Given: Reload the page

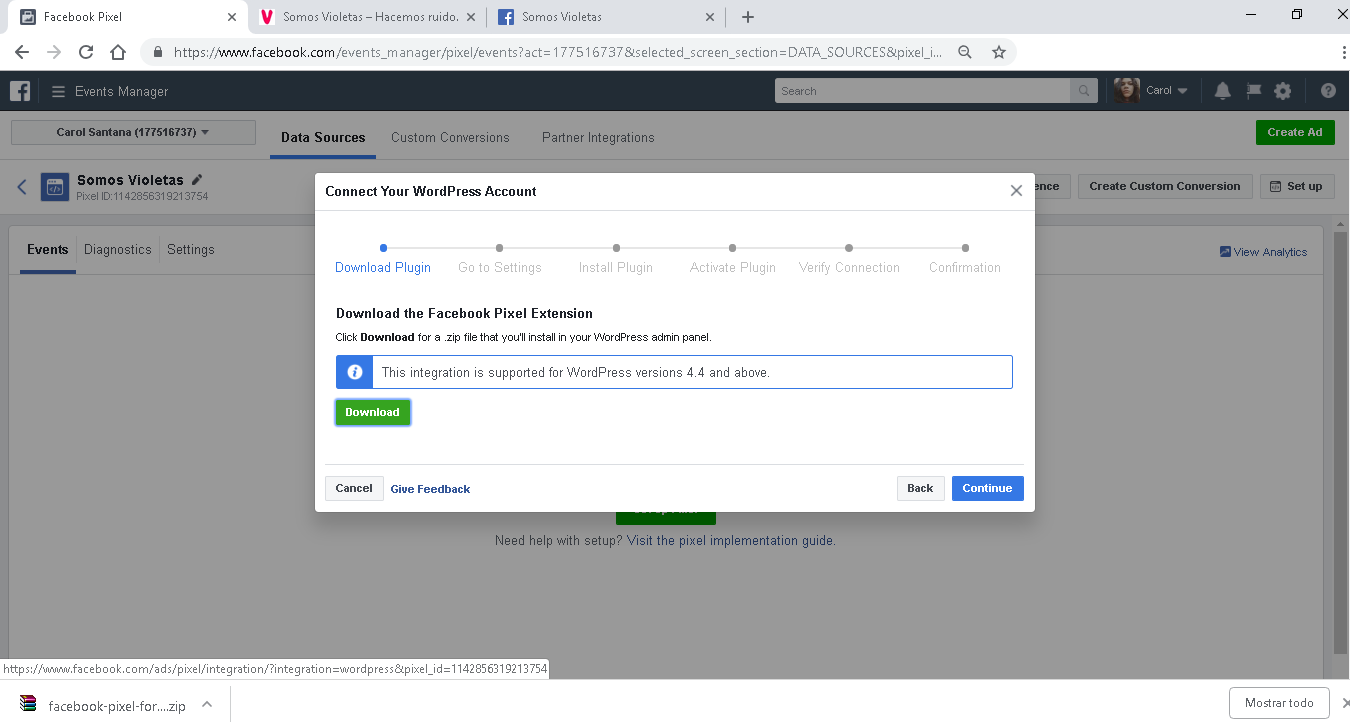Looking at the screenshot, I should coord(86,52).
